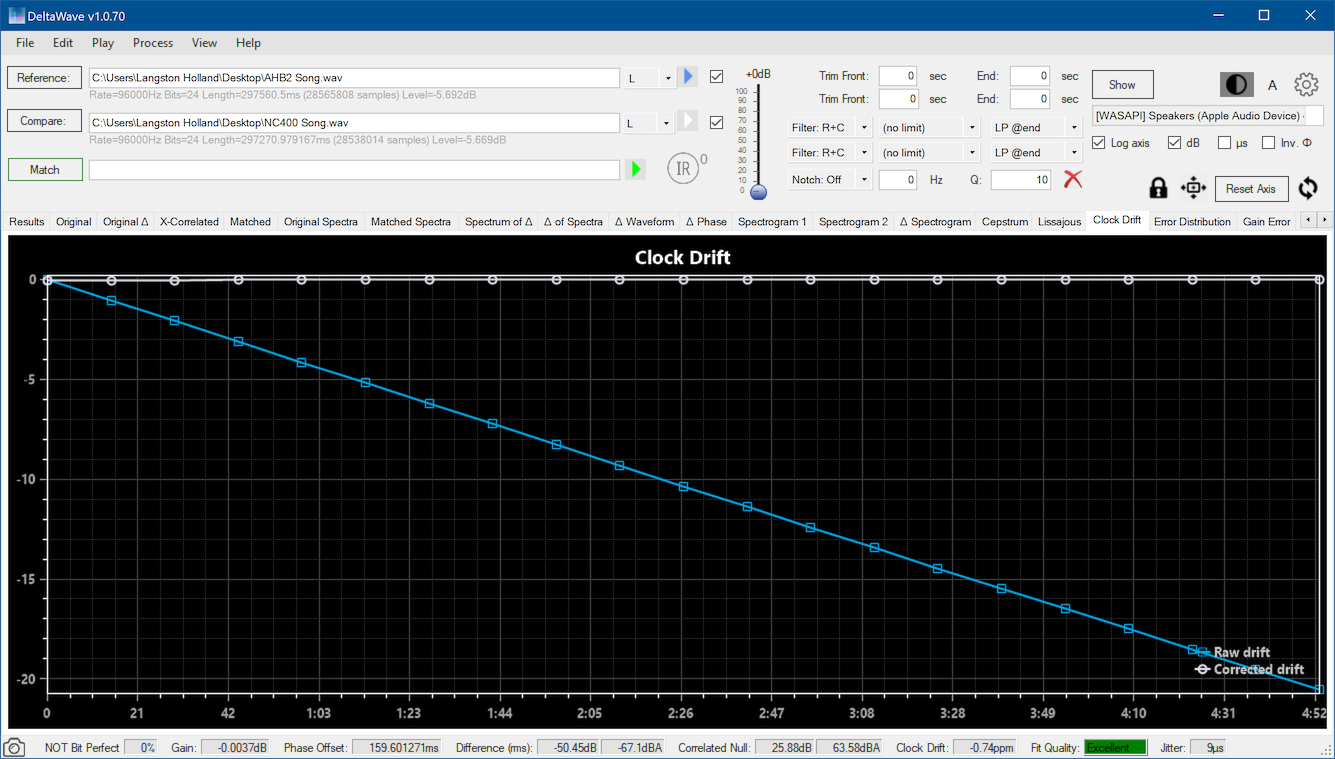Viewport: 1335px width, 759px height.
Task: Disable Log axis checkbox
Action: tap(1099, 143)
